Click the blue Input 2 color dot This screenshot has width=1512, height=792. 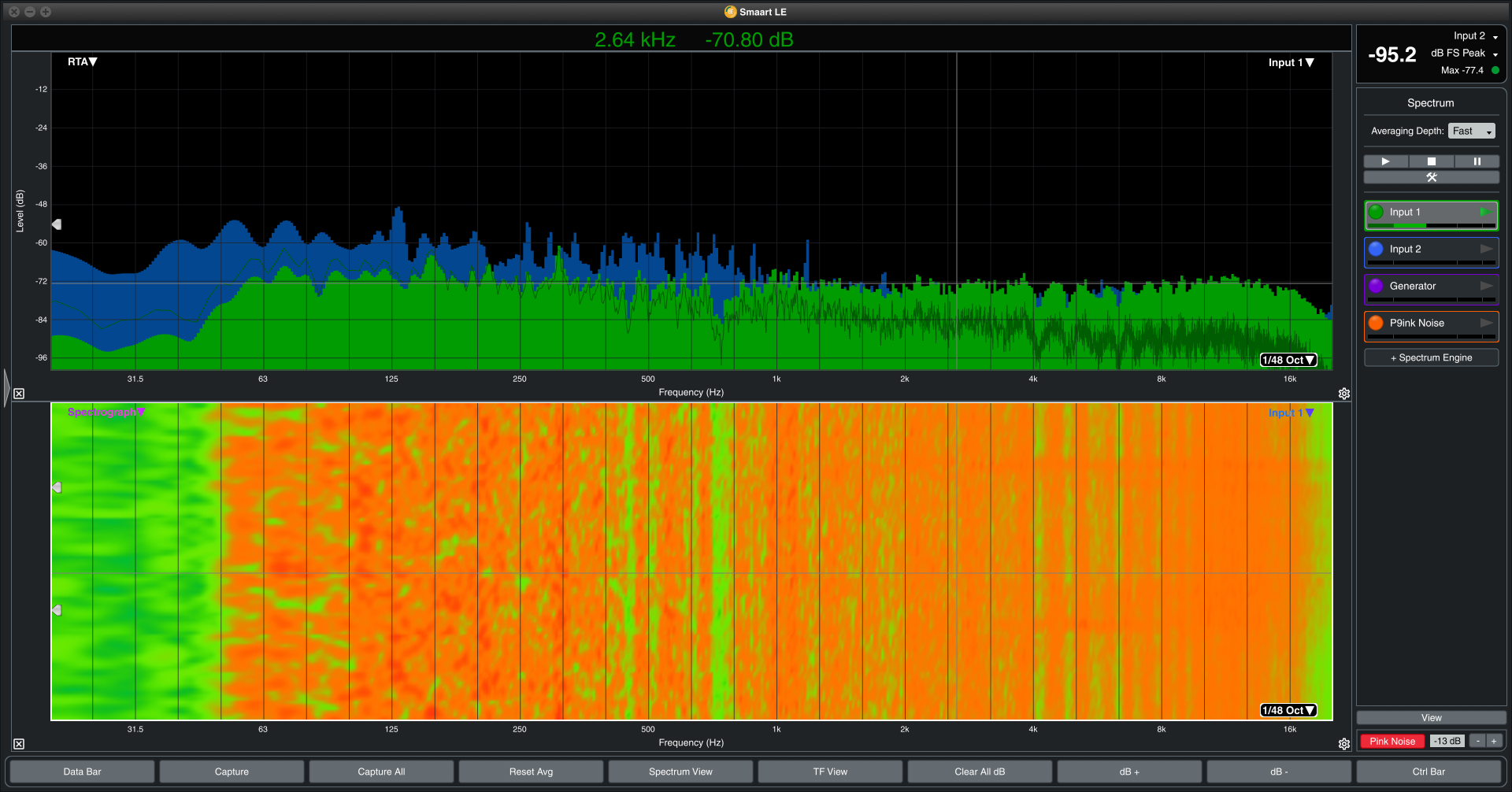click(1376, 249)
